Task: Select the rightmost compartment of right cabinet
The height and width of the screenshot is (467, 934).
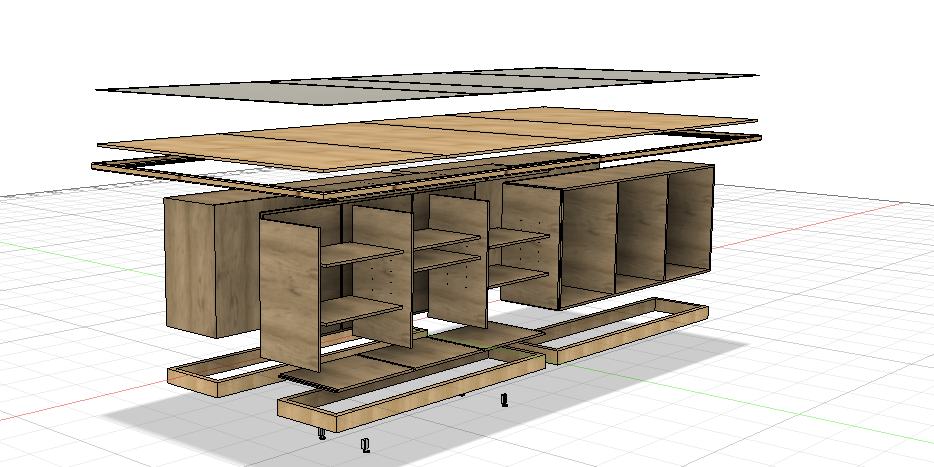Action: [x=690, y=225]
